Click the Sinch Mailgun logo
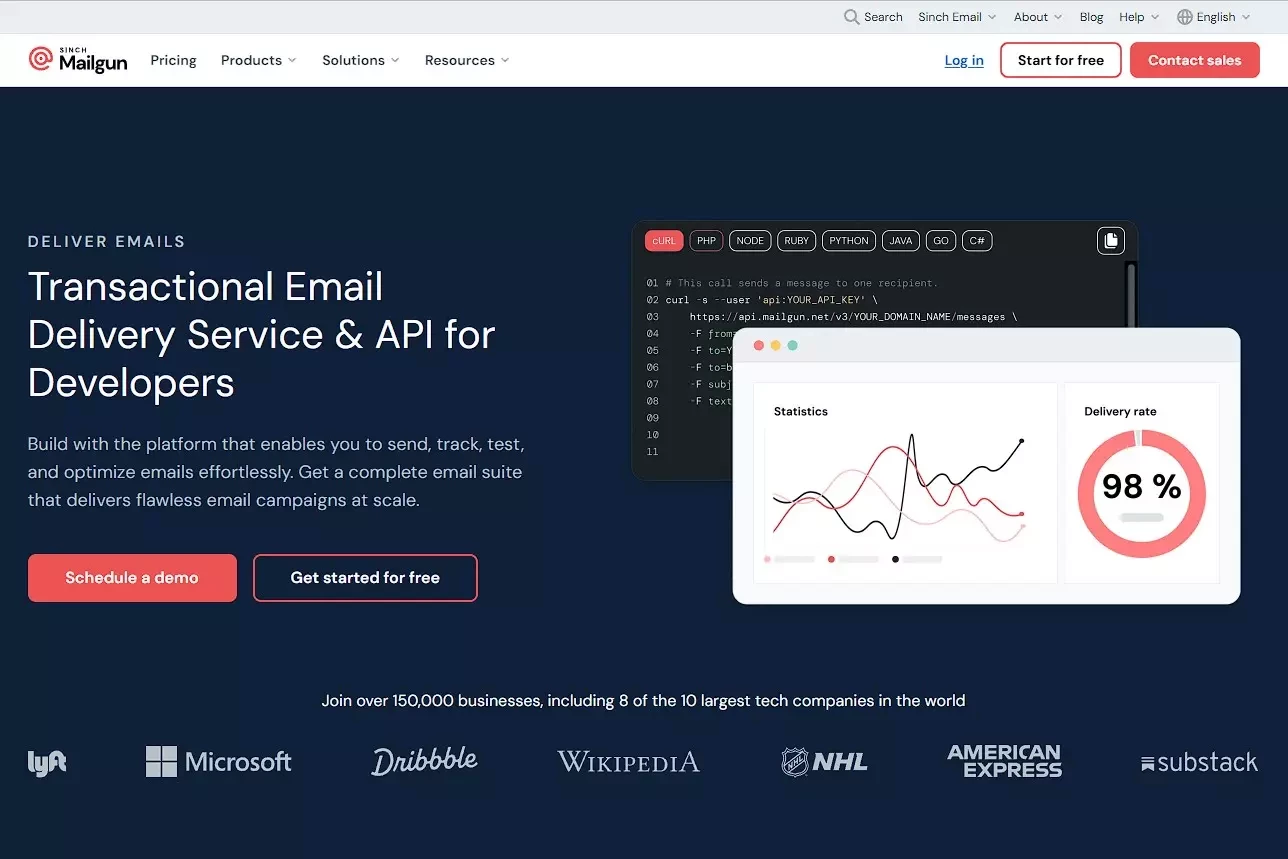 78,60
